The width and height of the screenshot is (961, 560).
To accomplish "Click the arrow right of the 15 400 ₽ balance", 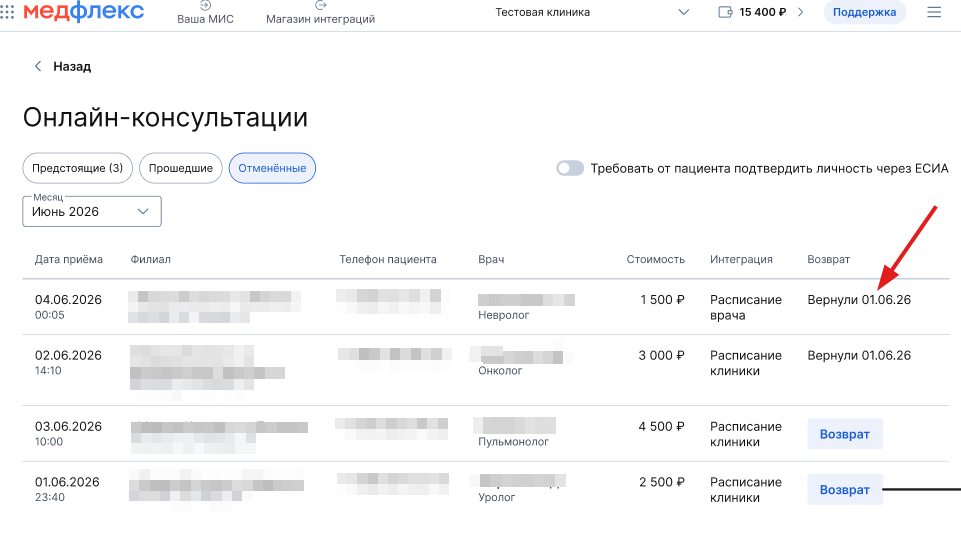I will pos(801,13).
